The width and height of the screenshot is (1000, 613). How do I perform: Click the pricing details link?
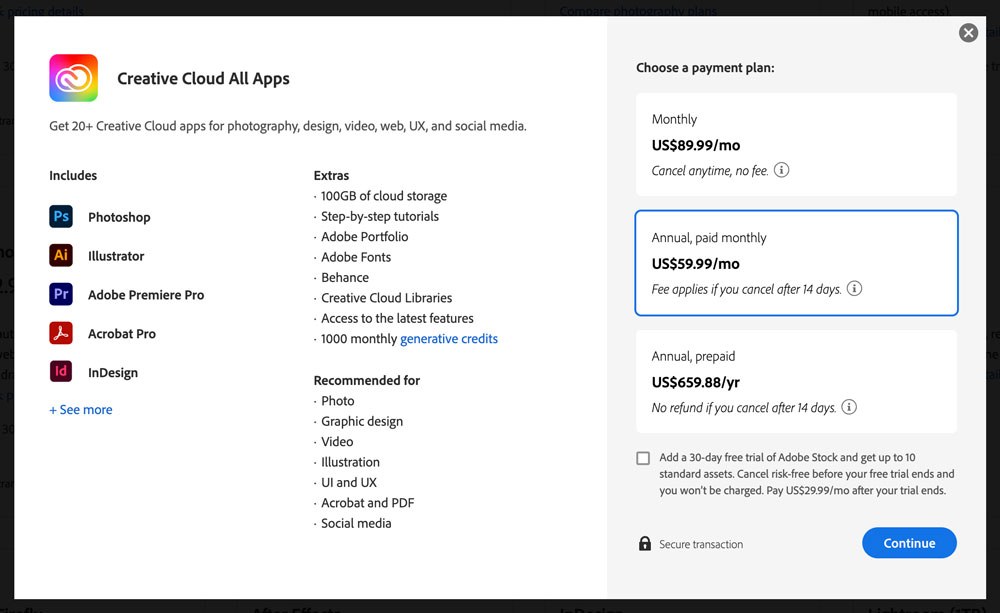click(38, 10)
